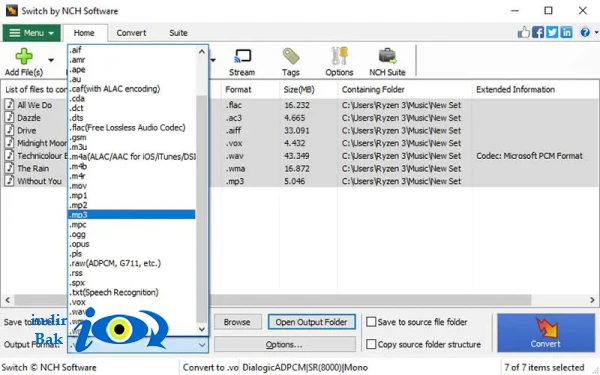The width and height of the screenshot is (600, 375).
Task: Open the Add File(s) dropdown arrow
Action: [51, 60]
